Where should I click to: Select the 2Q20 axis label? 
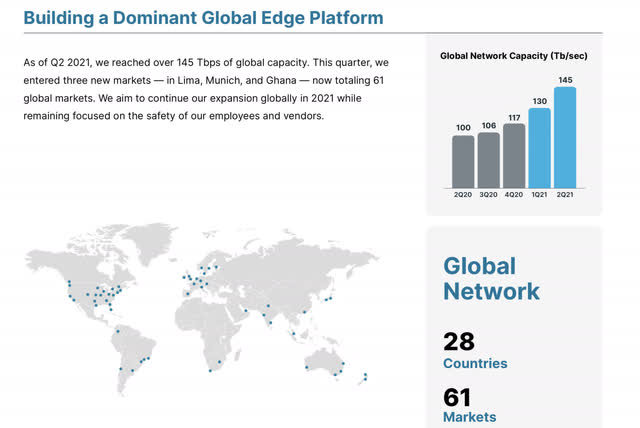[x=463, y=194]
